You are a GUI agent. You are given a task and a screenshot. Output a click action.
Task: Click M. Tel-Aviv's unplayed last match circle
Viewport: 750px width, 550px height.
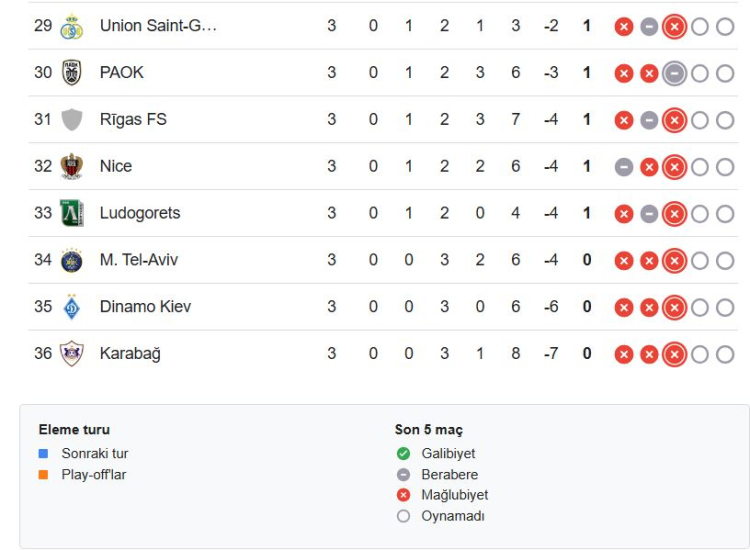725,261
